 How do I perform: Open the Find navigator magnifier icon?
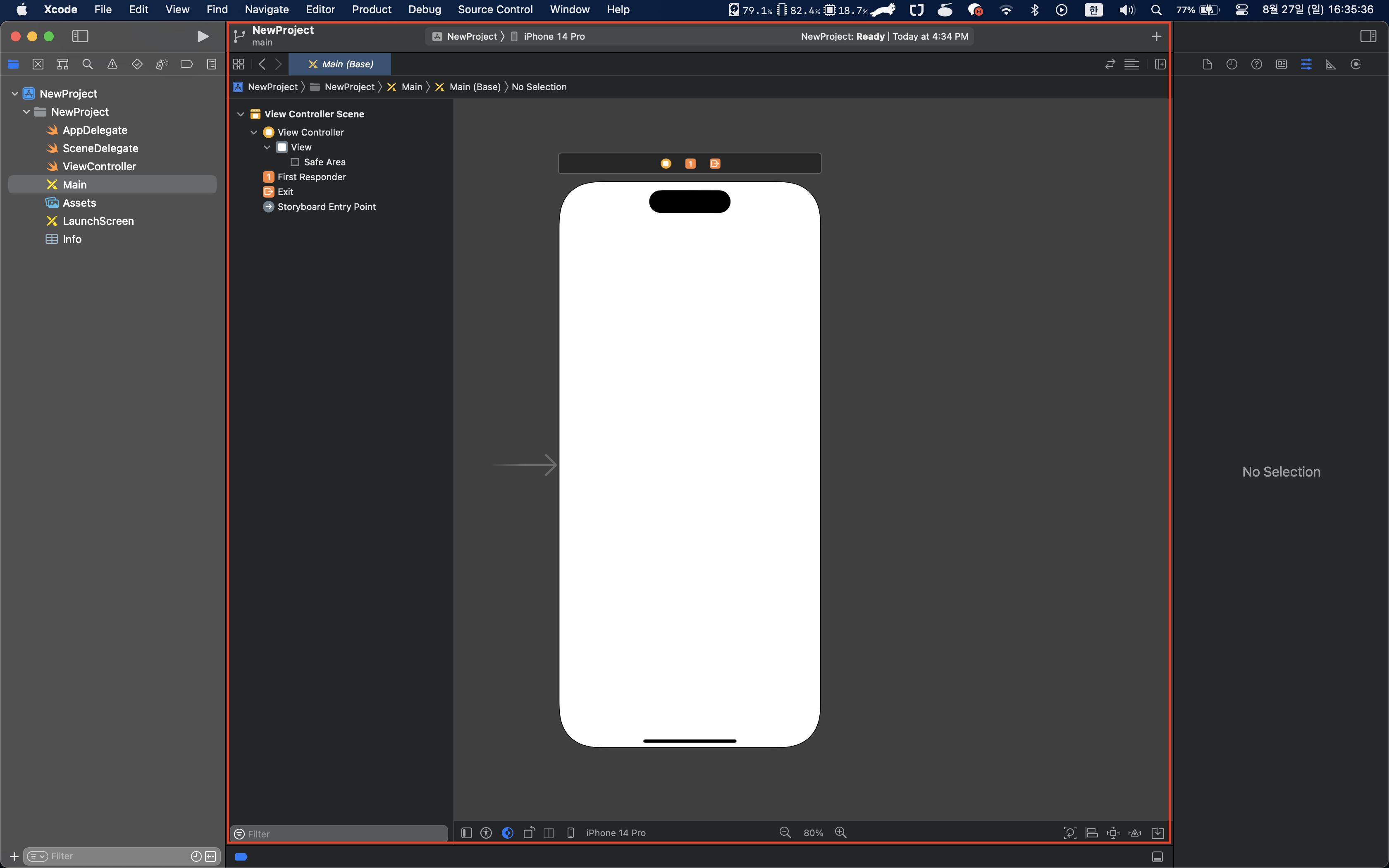87,64
